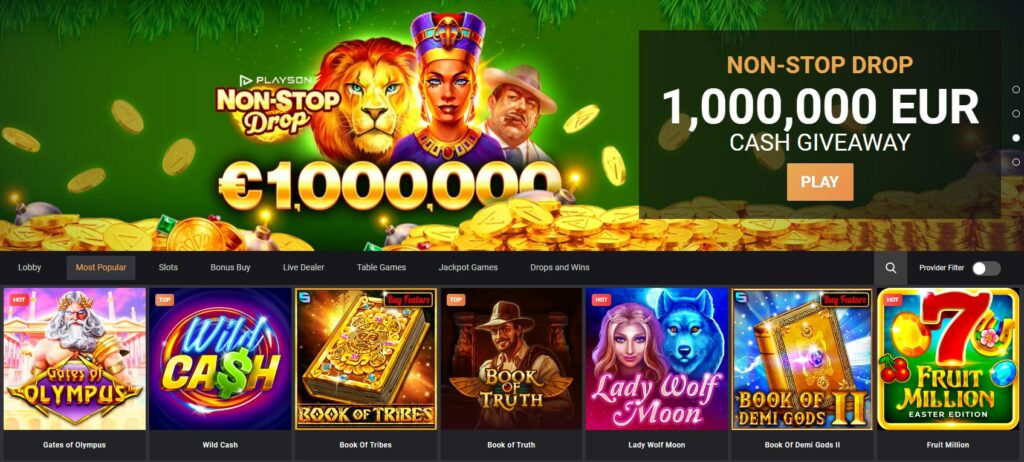Open Book of Tribes game thumbnail
This screenshot has width=1024, height=462.
point(366,359)
